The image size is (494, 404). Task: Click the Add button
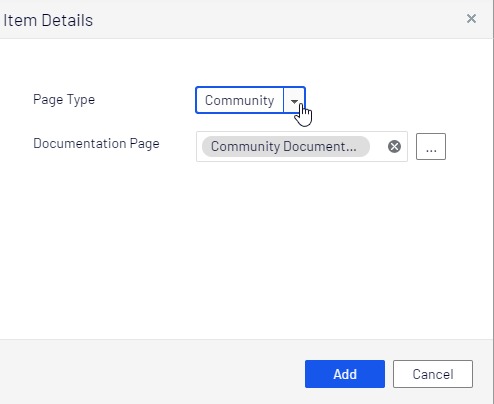[x=345, y=374]
